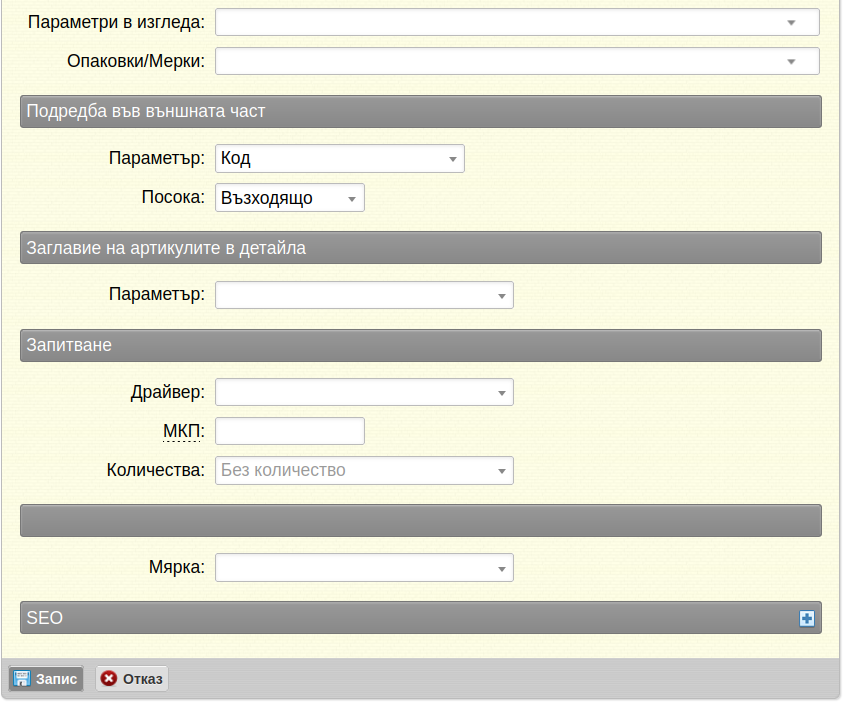Save the form with Запис button
This screenshot has height=704, width=843.
[x=46, y=679]
